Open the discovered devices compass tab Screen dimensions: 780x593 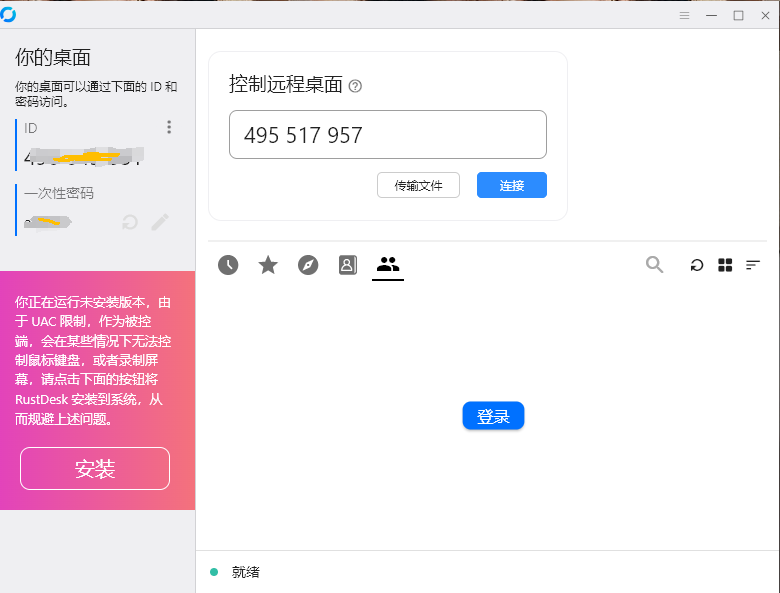[308, 265]
